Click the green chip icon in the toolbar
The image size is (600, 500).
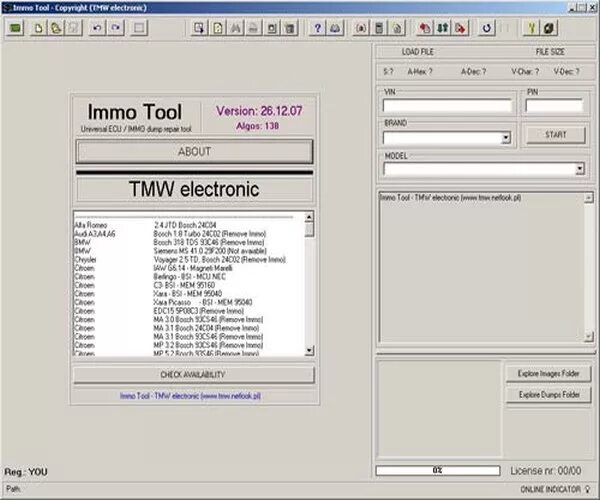[x=15, y=28]
